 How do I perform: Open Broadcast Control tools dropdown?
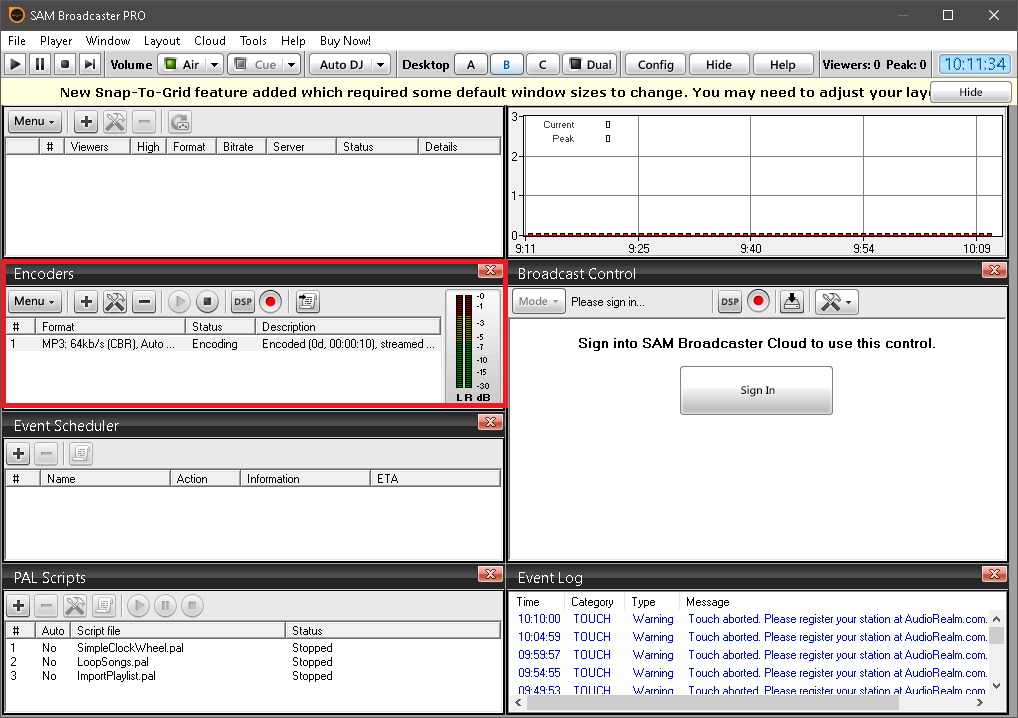pyautogui.click(x=837, y=302)
